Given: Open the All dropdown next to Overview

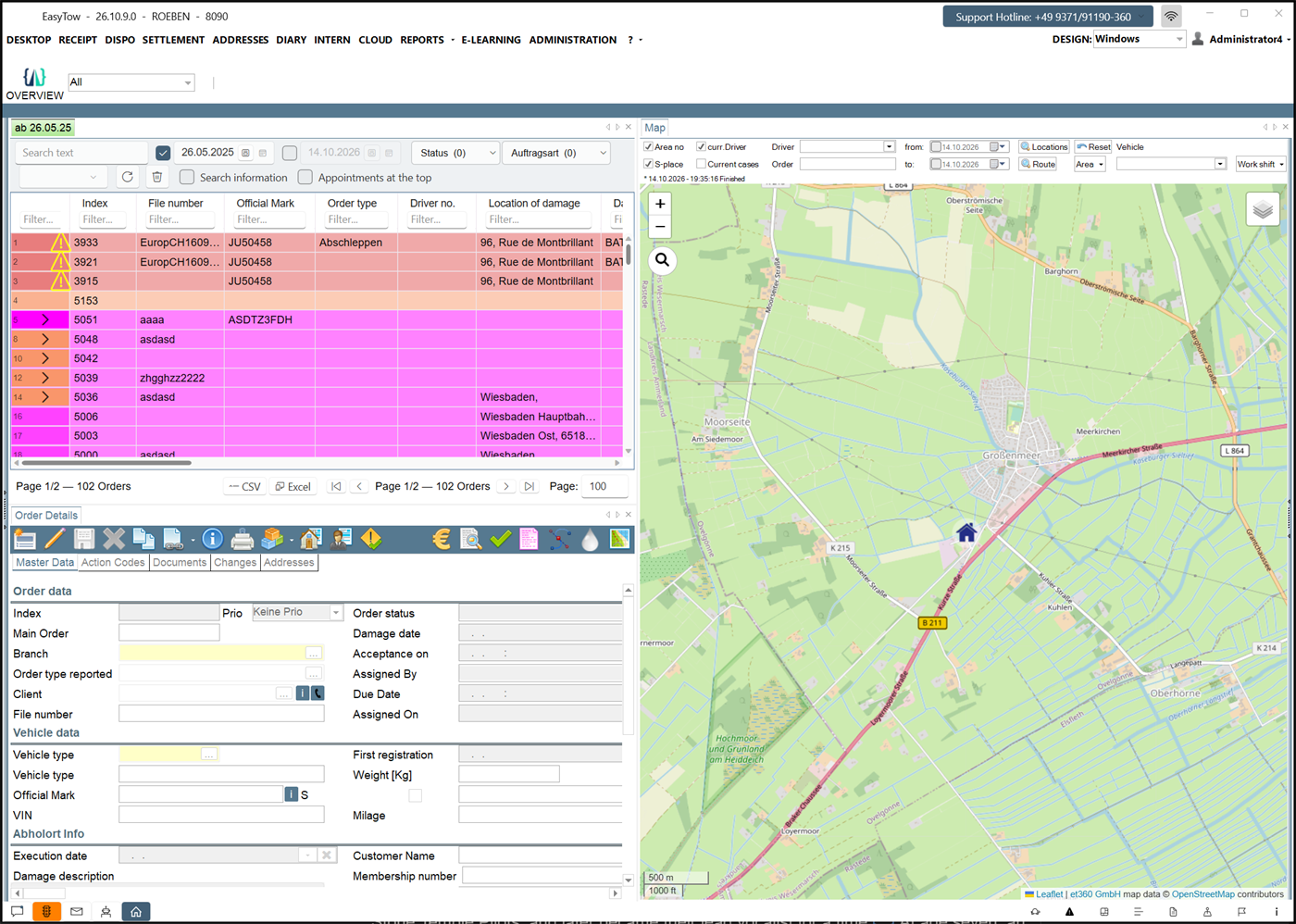Looking at the screenshot, I should (x=131, y=82).
